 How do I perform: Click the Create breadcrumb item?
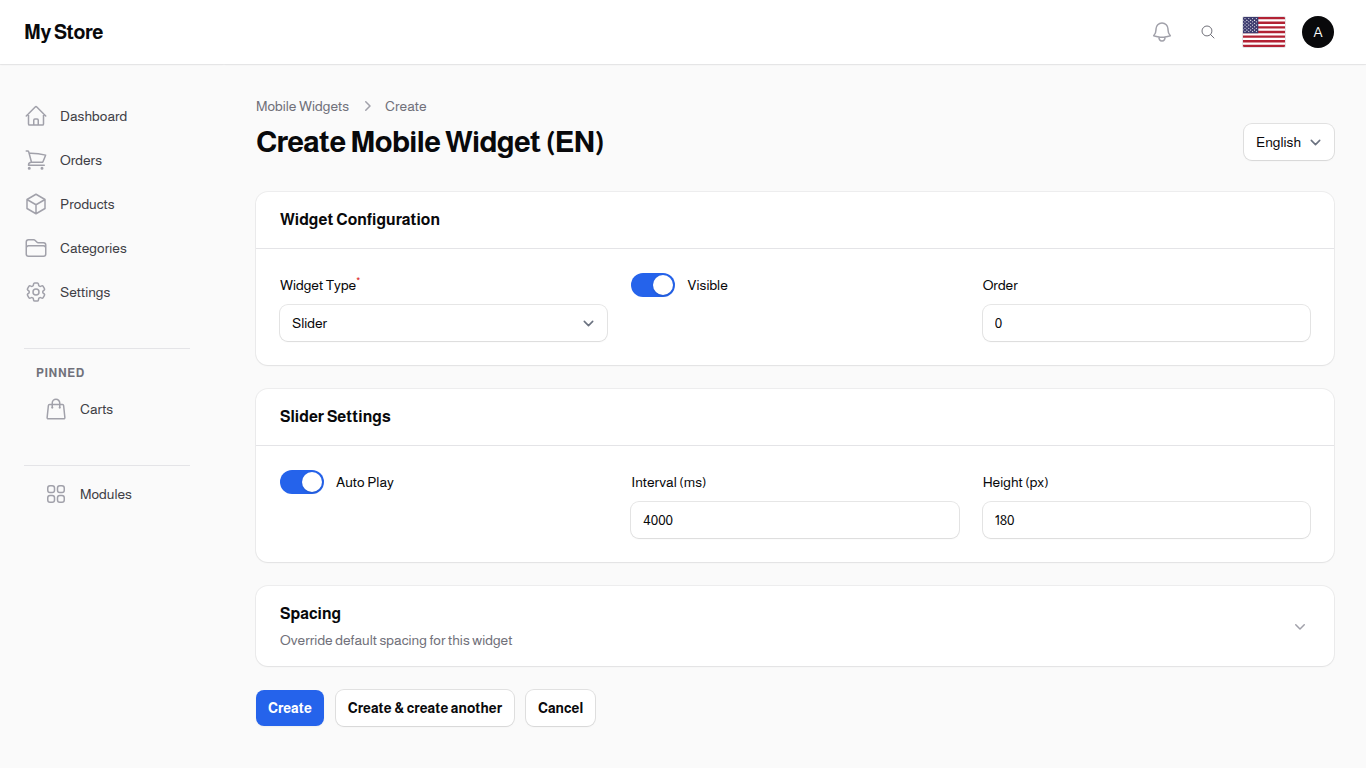coord(405,106)
